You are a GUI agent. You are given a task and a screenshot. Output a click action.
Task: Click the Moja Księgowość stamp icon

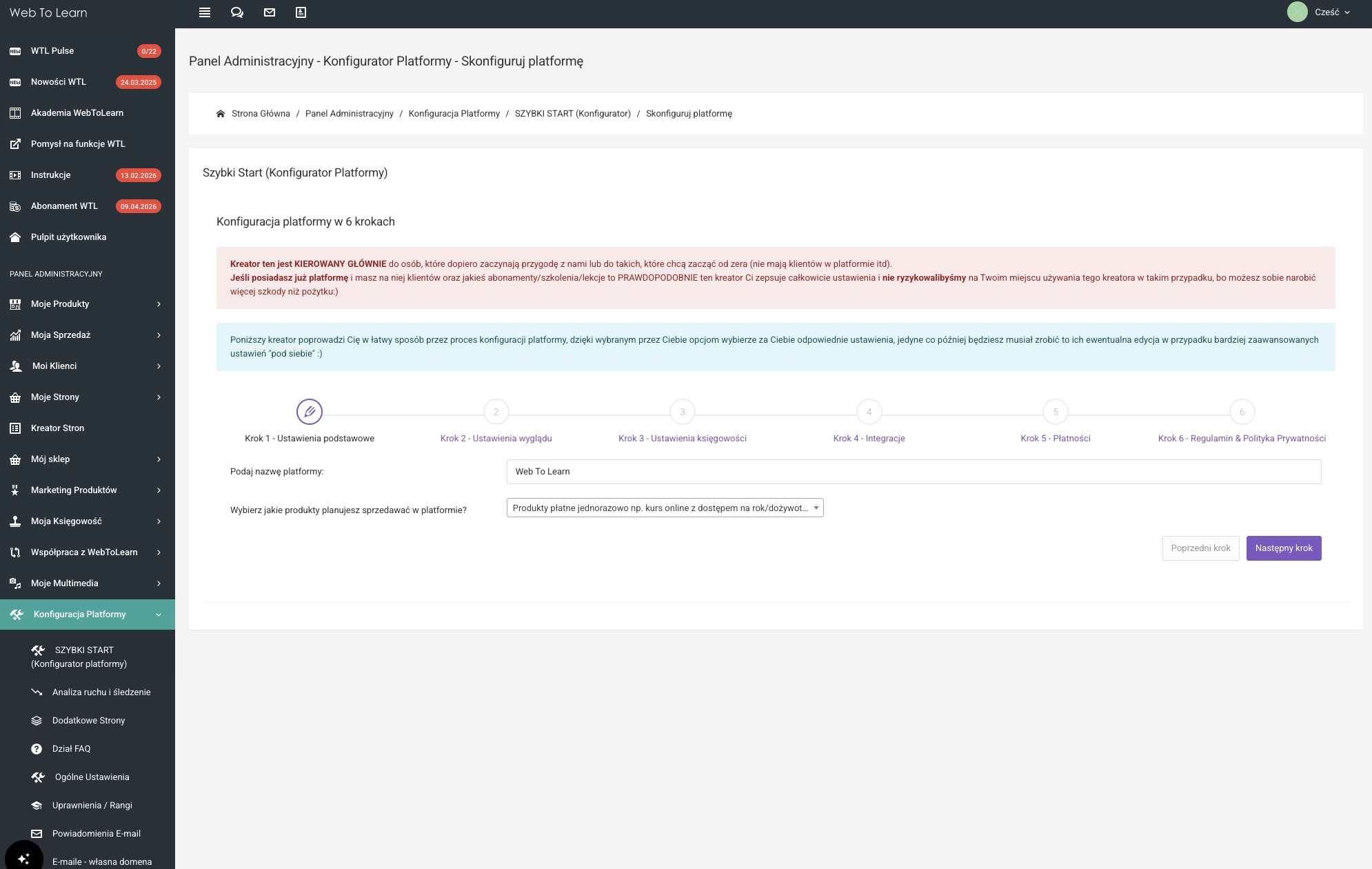pyautogui.click(x=15, y=521)
